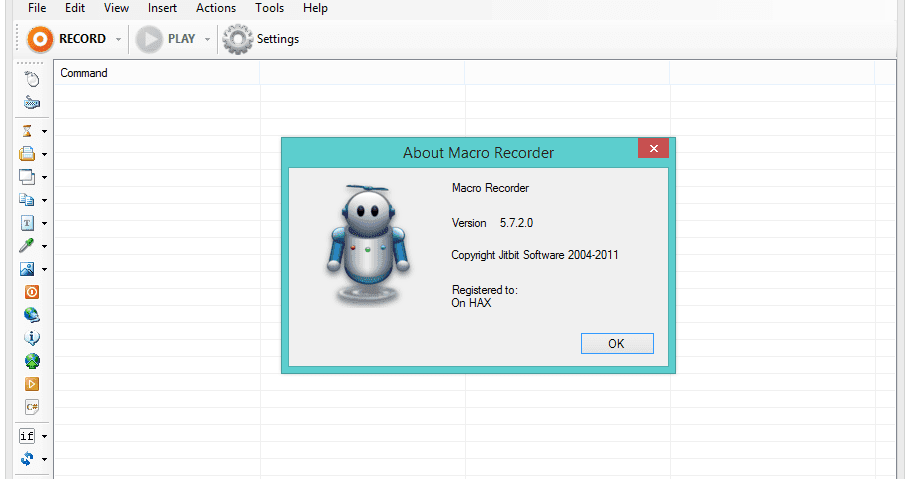Click the hourglass wait icon
Viewport: 911px width, 479px height.
point(27,131)
